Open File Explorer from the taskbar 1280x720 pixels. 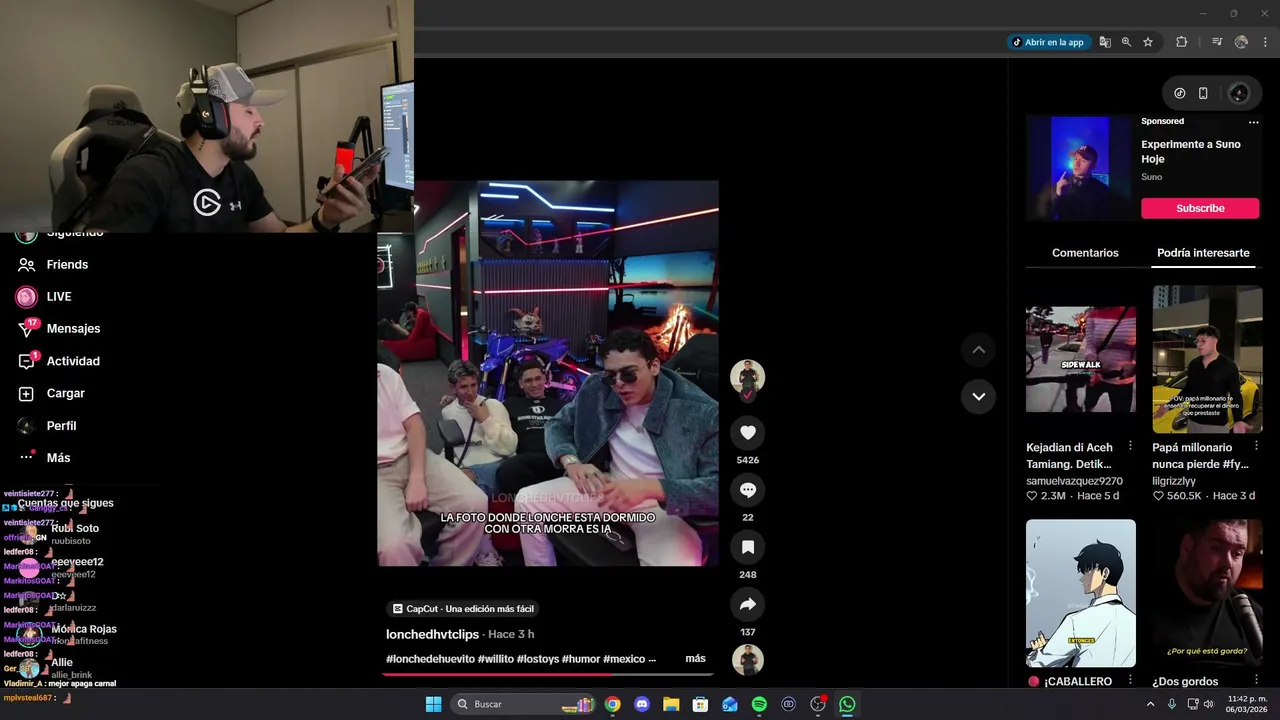[x=671, y=704]
